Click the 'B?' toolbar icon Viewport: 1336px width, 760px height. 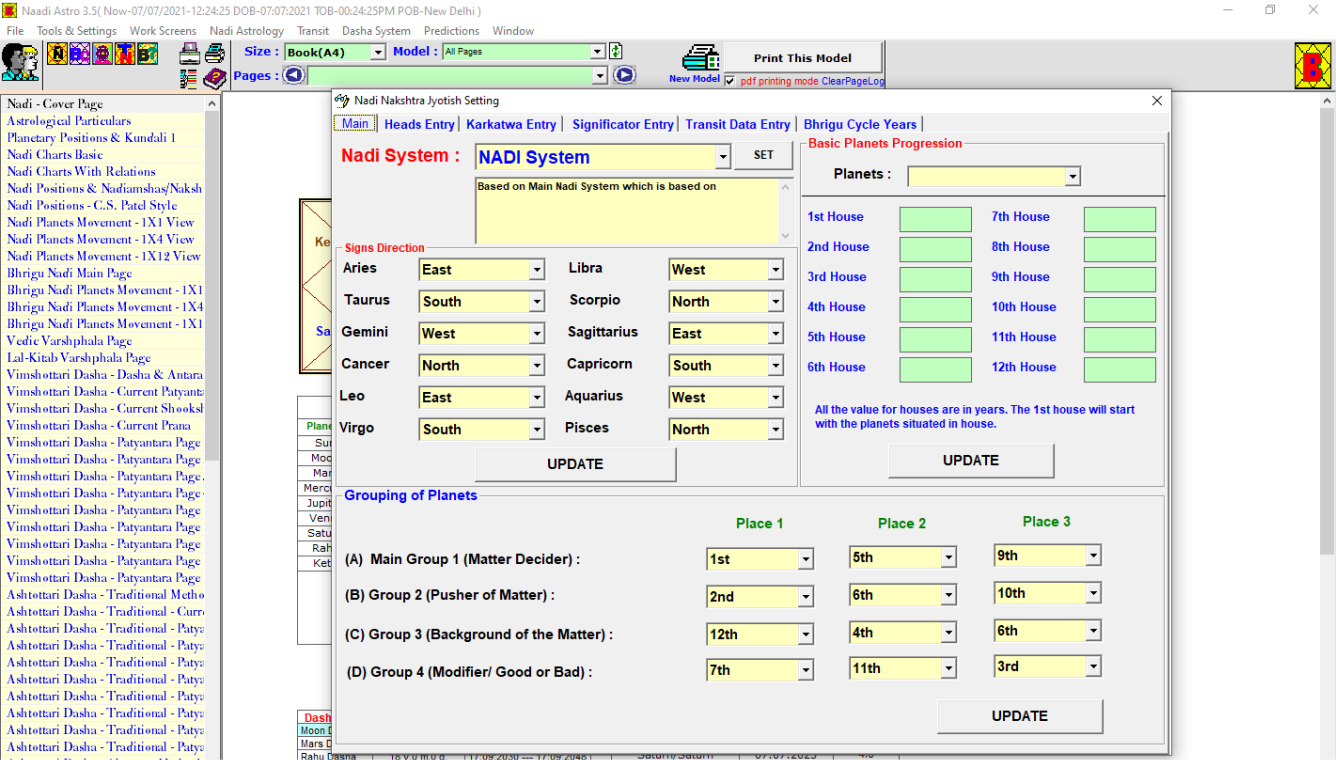148,53
